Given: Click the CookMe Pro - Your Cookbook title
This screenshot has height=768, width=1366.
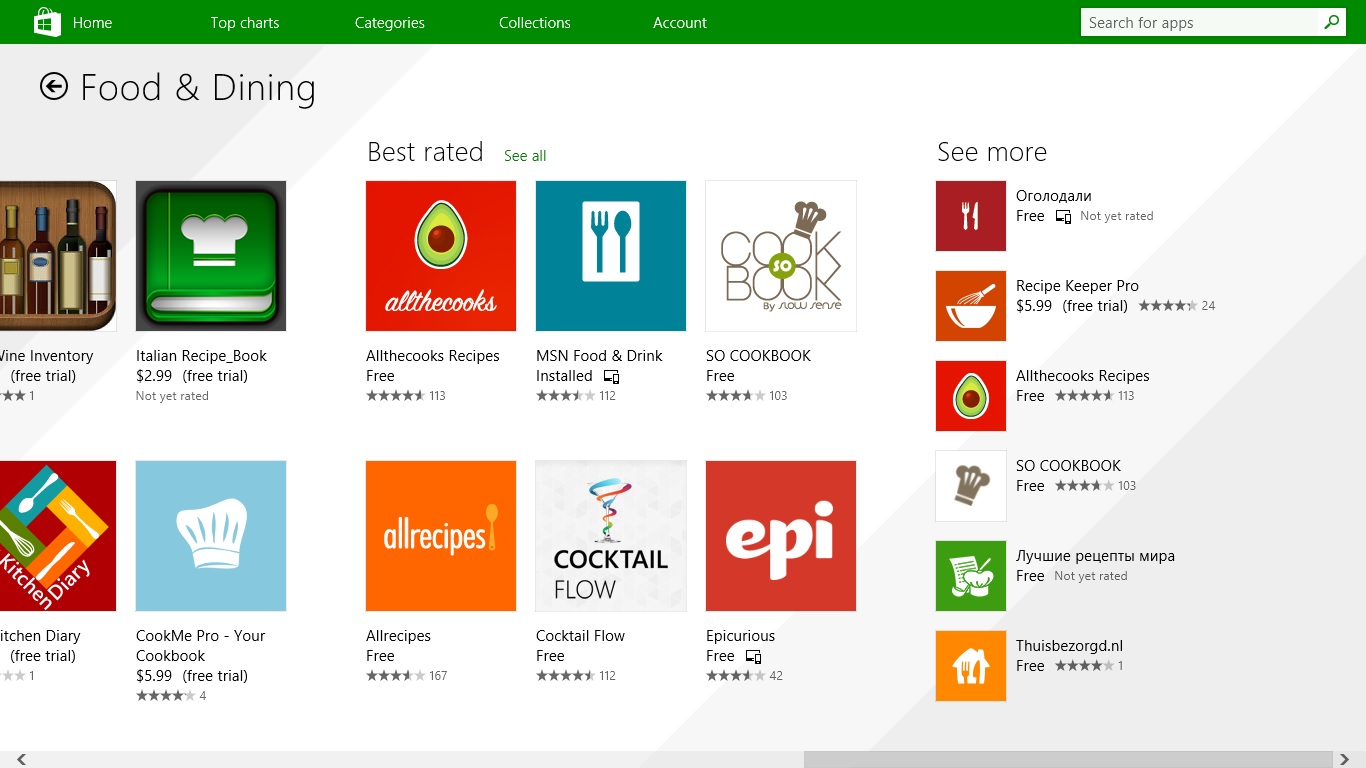Looking at the screenshot, I should pyautogui.click(x=201, y=646).
